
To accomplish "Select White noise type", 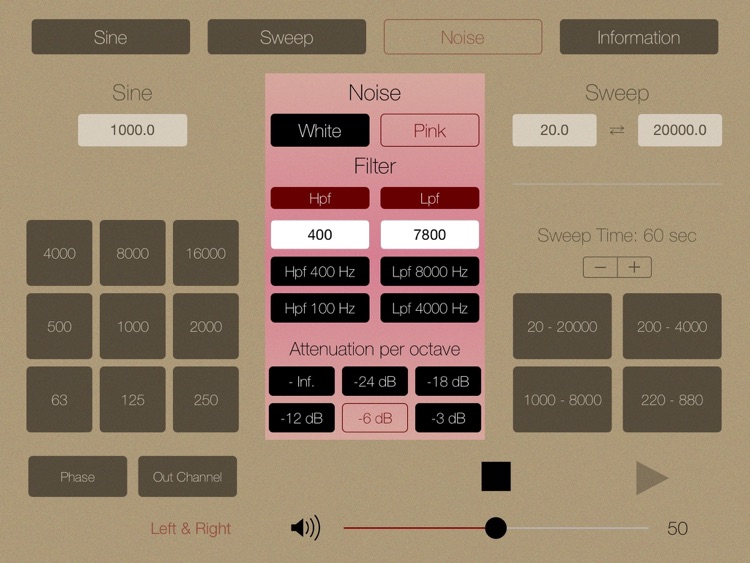I will pos(320,130).
